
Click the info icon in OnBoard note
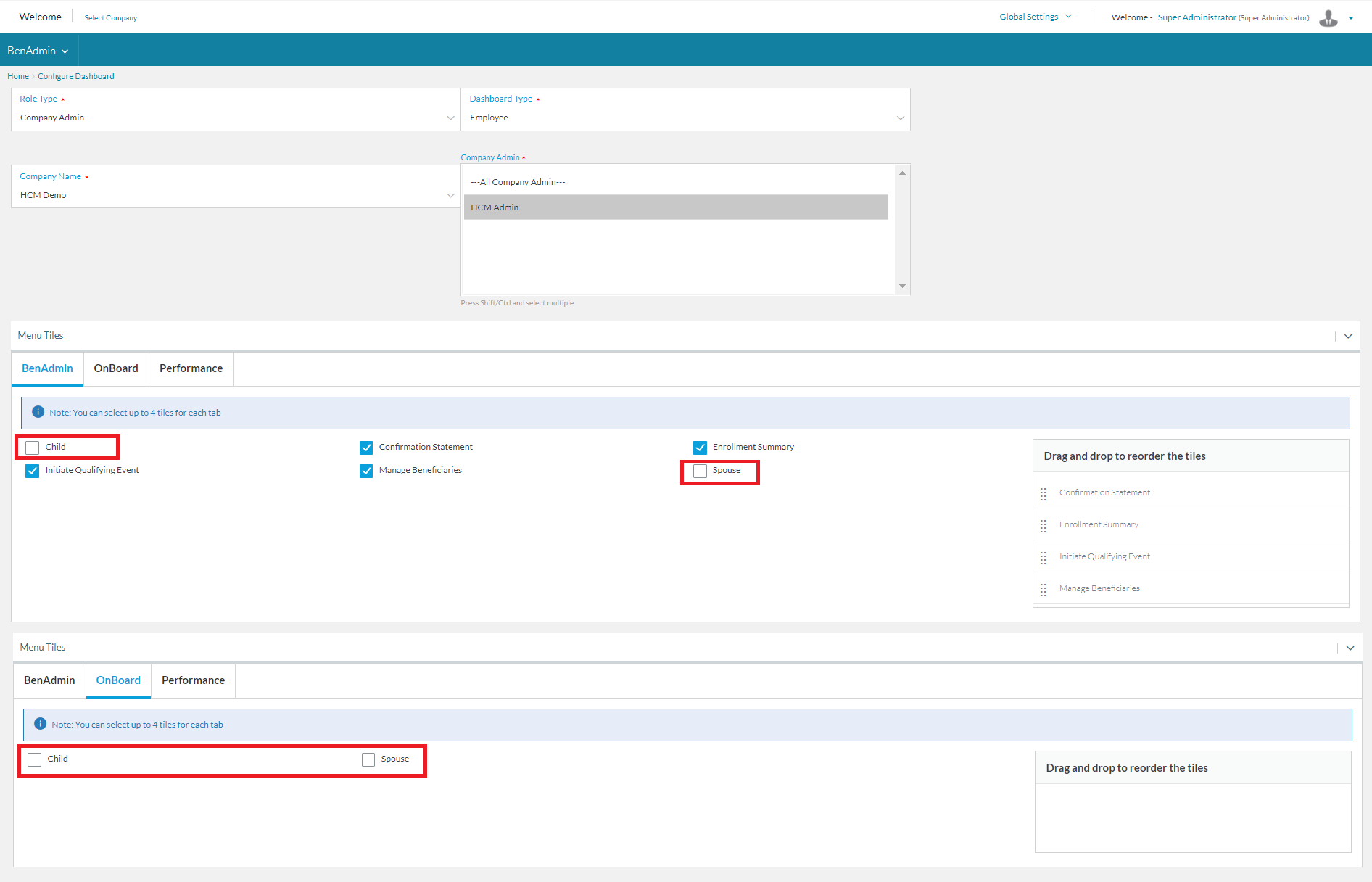[41, 724]
